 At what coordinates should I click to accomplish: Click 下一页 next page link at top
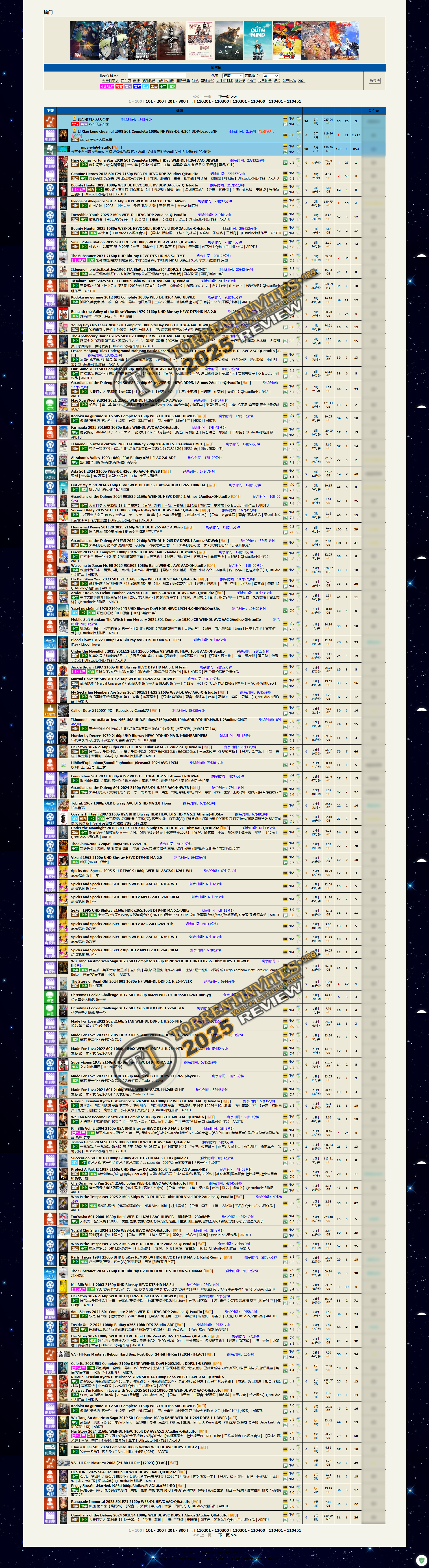click(x=227, y=97)
